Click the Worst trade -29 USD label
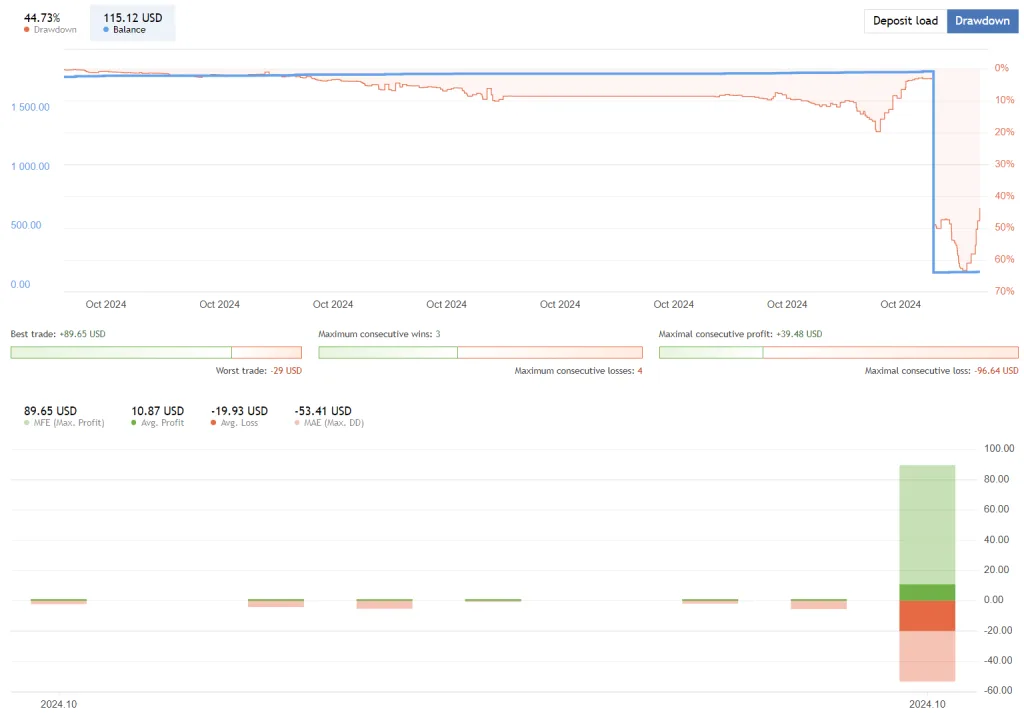The image size is (1024, 713). (258, 370)
